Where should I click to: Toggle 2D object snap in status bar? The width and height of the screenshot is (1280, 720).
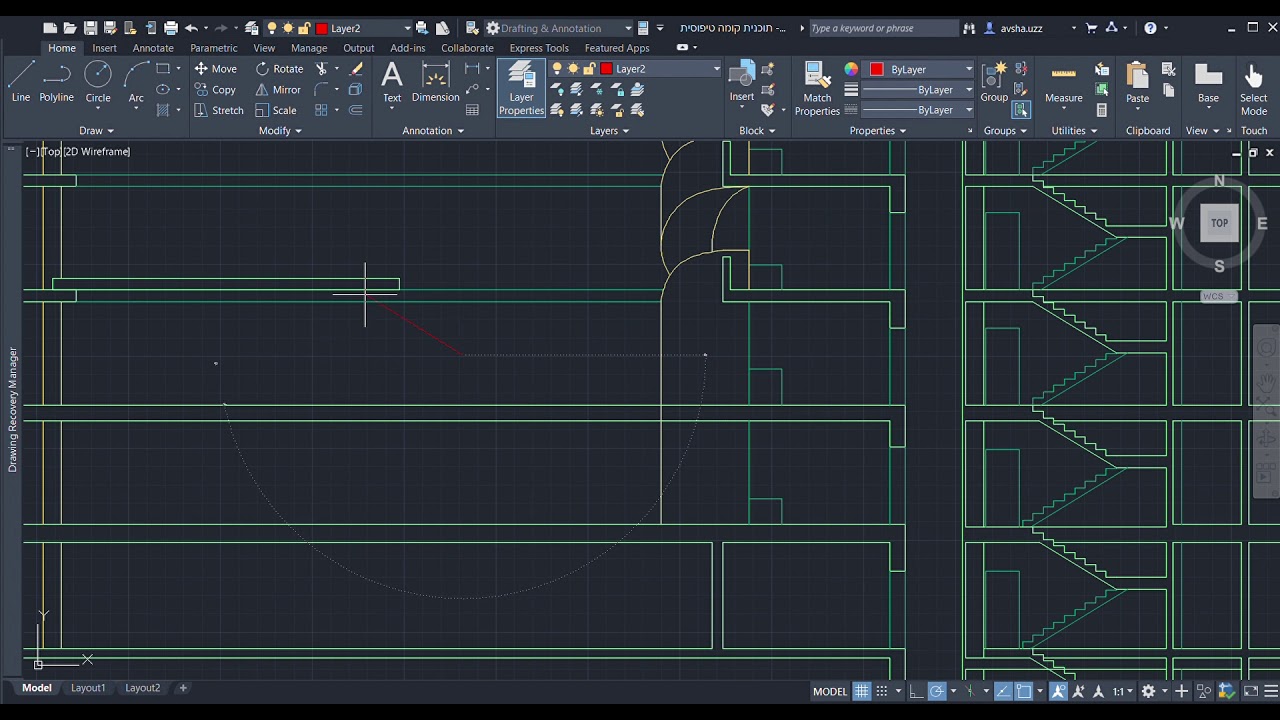1024,691
